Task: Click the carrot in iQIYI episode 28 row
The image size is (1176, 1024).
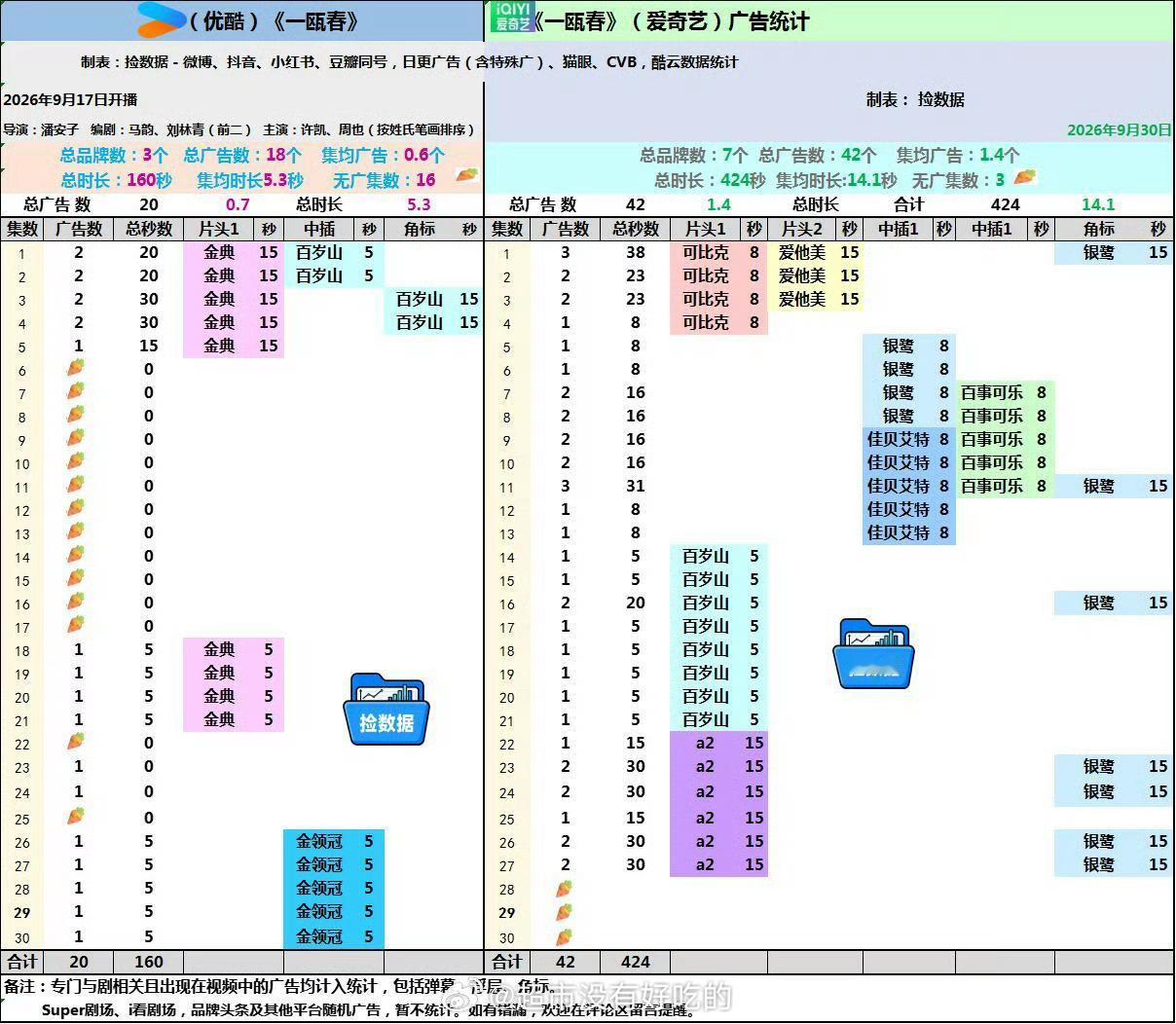Action: click(564, 888)
